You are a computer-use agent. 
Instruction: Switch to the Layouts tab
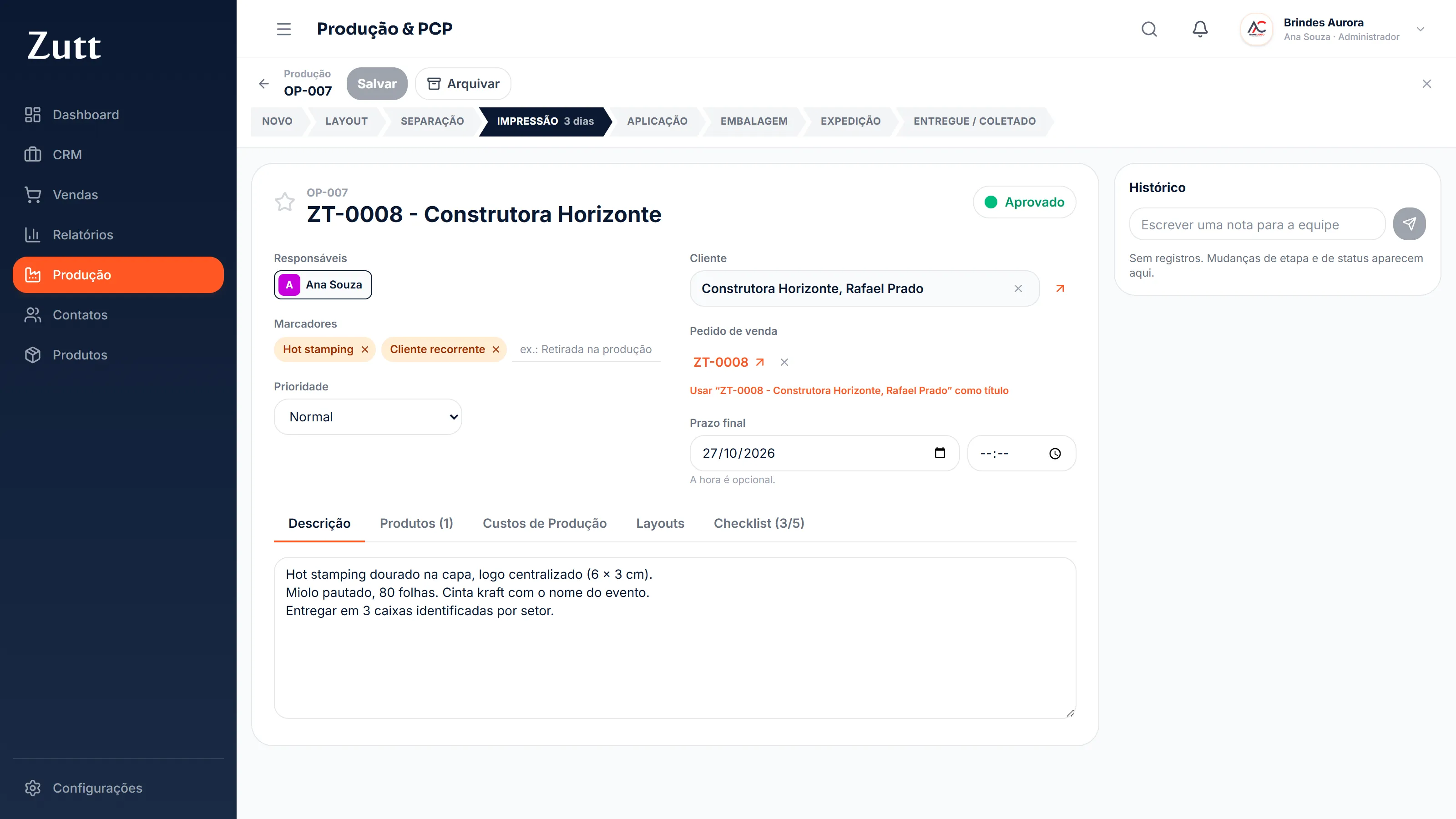(660, 523)
